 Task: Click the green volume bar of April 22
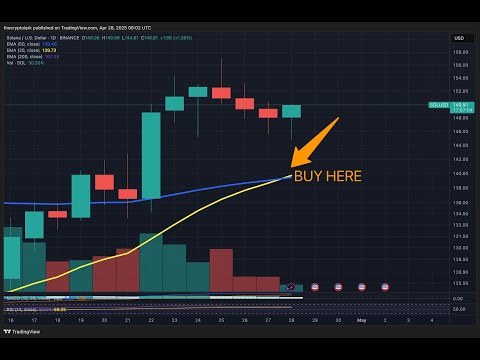pos(151,263)
